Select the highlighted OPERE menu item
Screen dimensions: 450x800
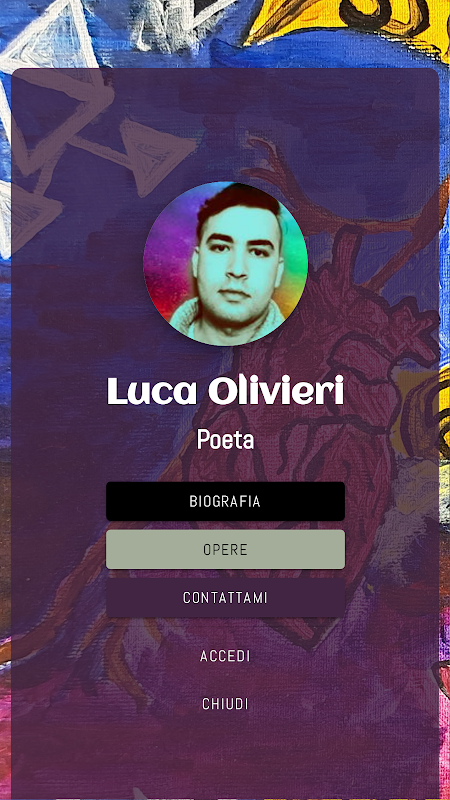pos(226,549)
